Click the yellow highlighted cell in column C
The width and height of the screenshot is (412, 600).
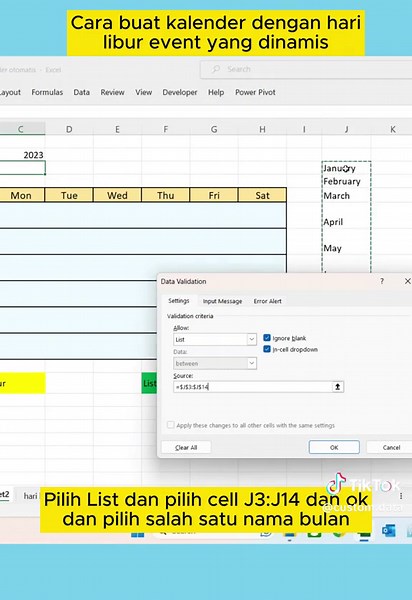[x=22, y=383]
